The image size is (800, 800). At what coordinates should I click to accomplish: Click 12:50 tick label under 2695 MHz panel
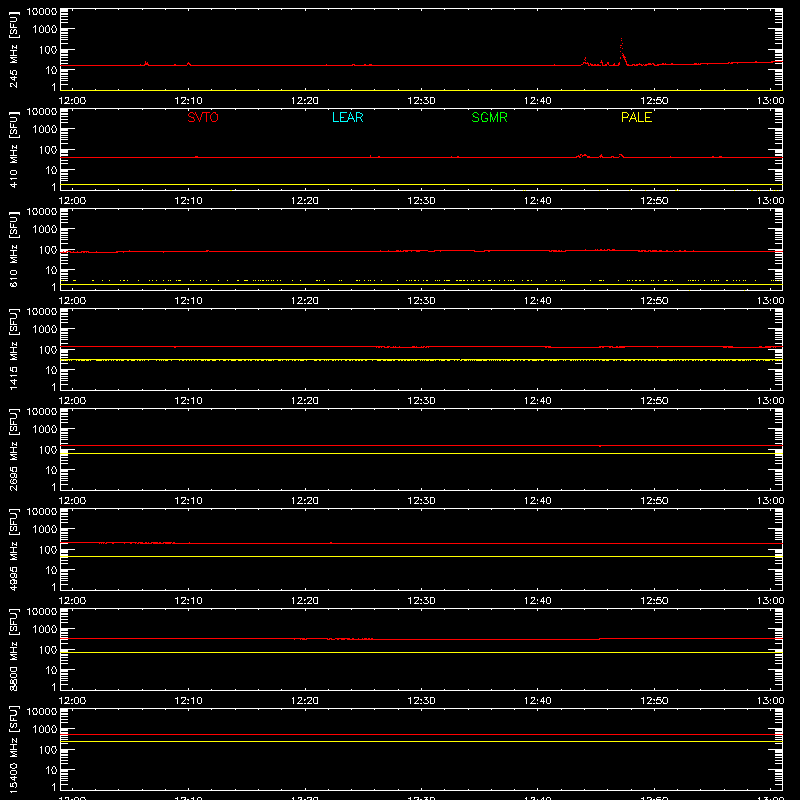pyautogui.click(x=654, y=501)
